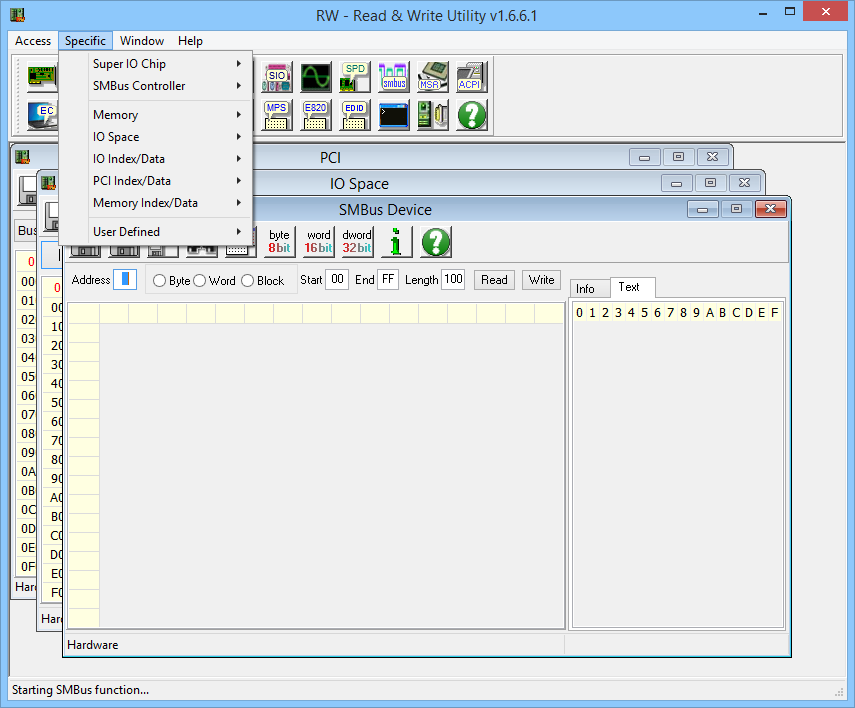The width and height of the screenshot is (855, 708).
Task: Click the Length value field
Action: pyautogui.click(x=453, y=279)
